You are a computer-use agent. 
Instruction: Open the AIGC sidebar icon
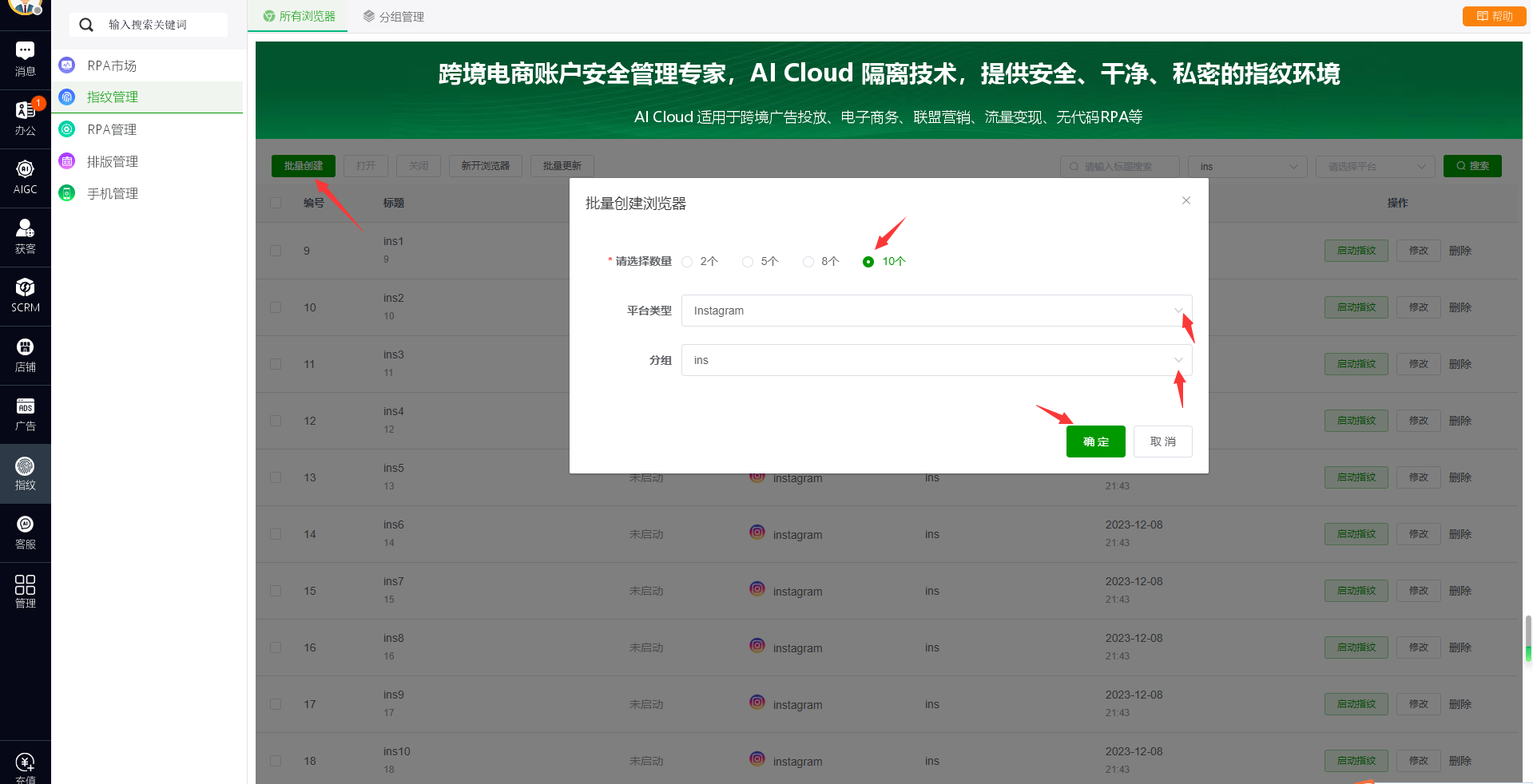(26, 178)
